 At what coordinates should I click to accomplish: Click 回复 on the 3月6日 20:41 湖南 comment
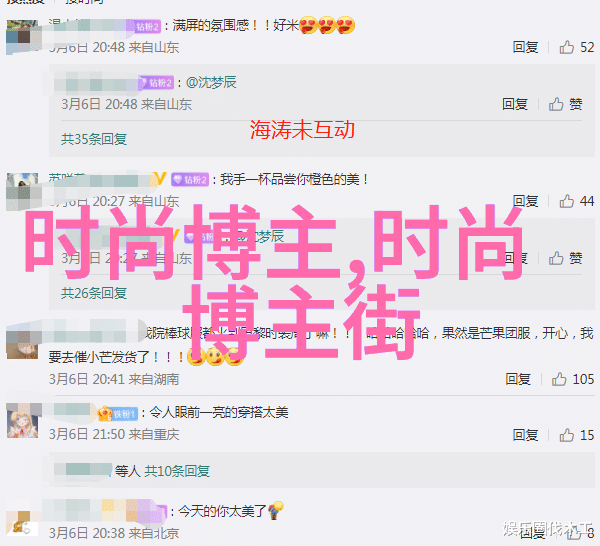tap(518, 379)
